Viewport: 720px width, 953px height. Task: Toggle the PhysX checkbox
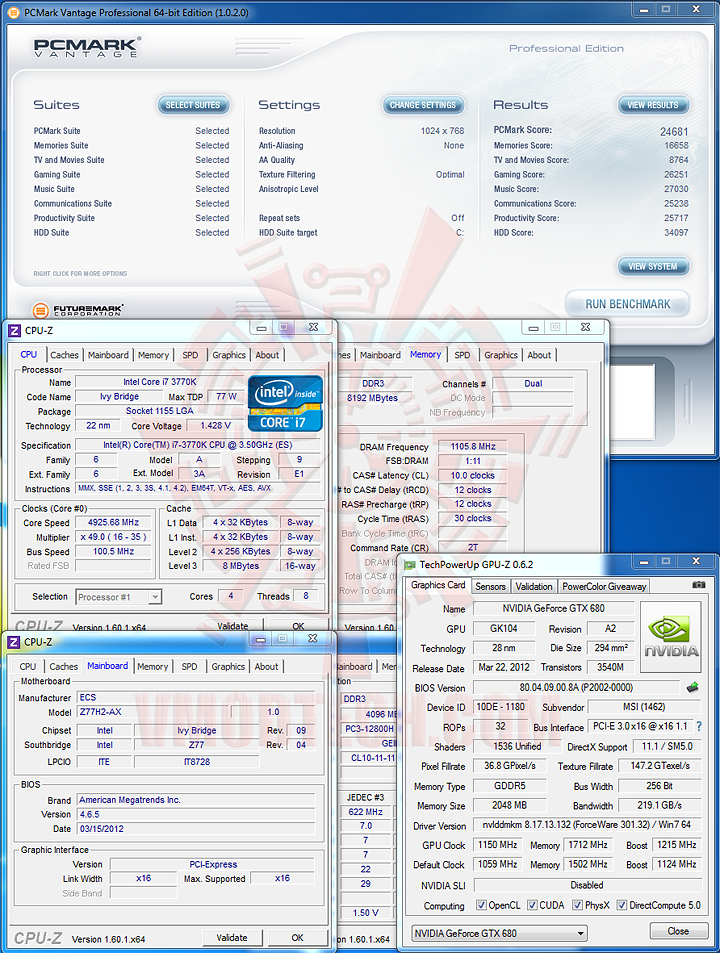tap(578, 905)
